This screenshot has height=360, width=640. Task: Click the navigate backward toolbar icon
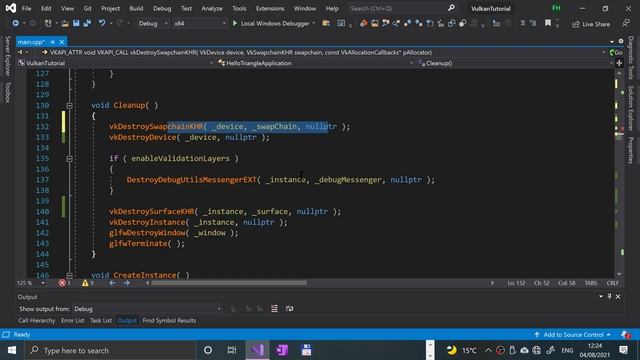coord(16,24)
